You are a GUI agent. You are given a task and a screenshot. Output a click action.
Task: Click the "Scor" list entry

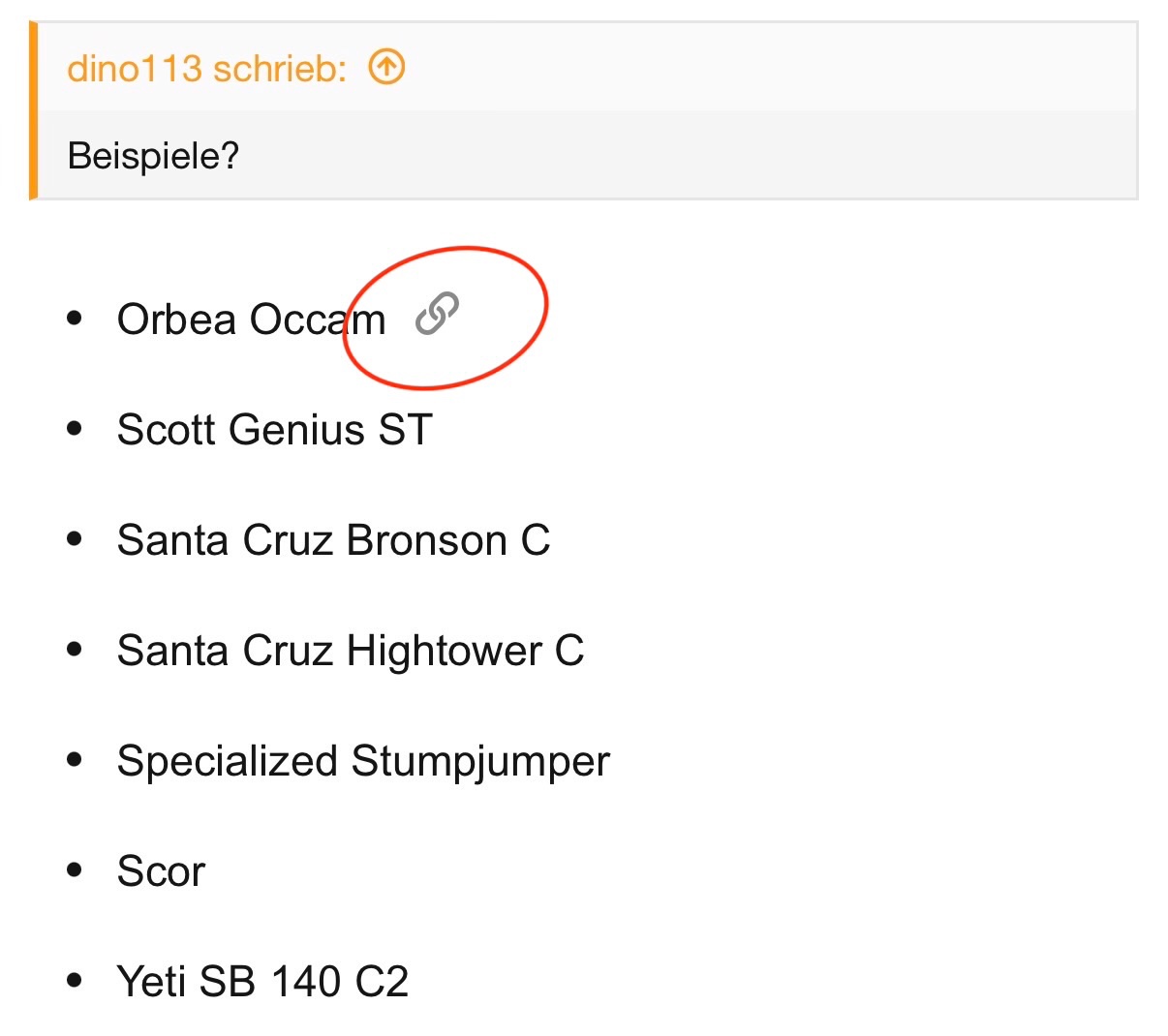click(161, 871)
